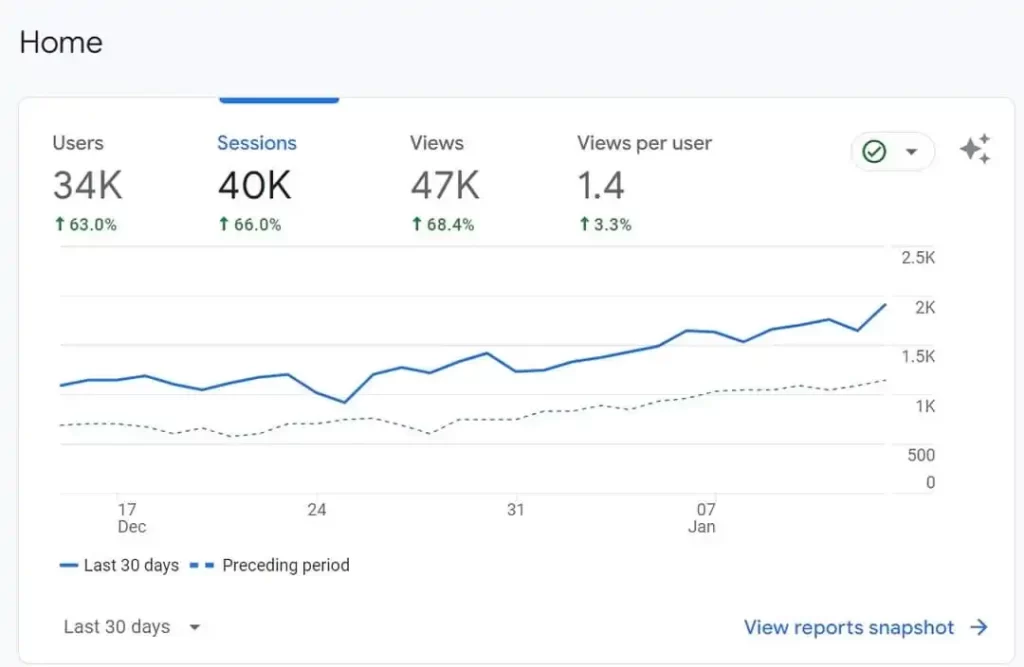The image size is (1024, 667).
Task: Click the 40K sessions value
Action: click(x=254, y=185)
